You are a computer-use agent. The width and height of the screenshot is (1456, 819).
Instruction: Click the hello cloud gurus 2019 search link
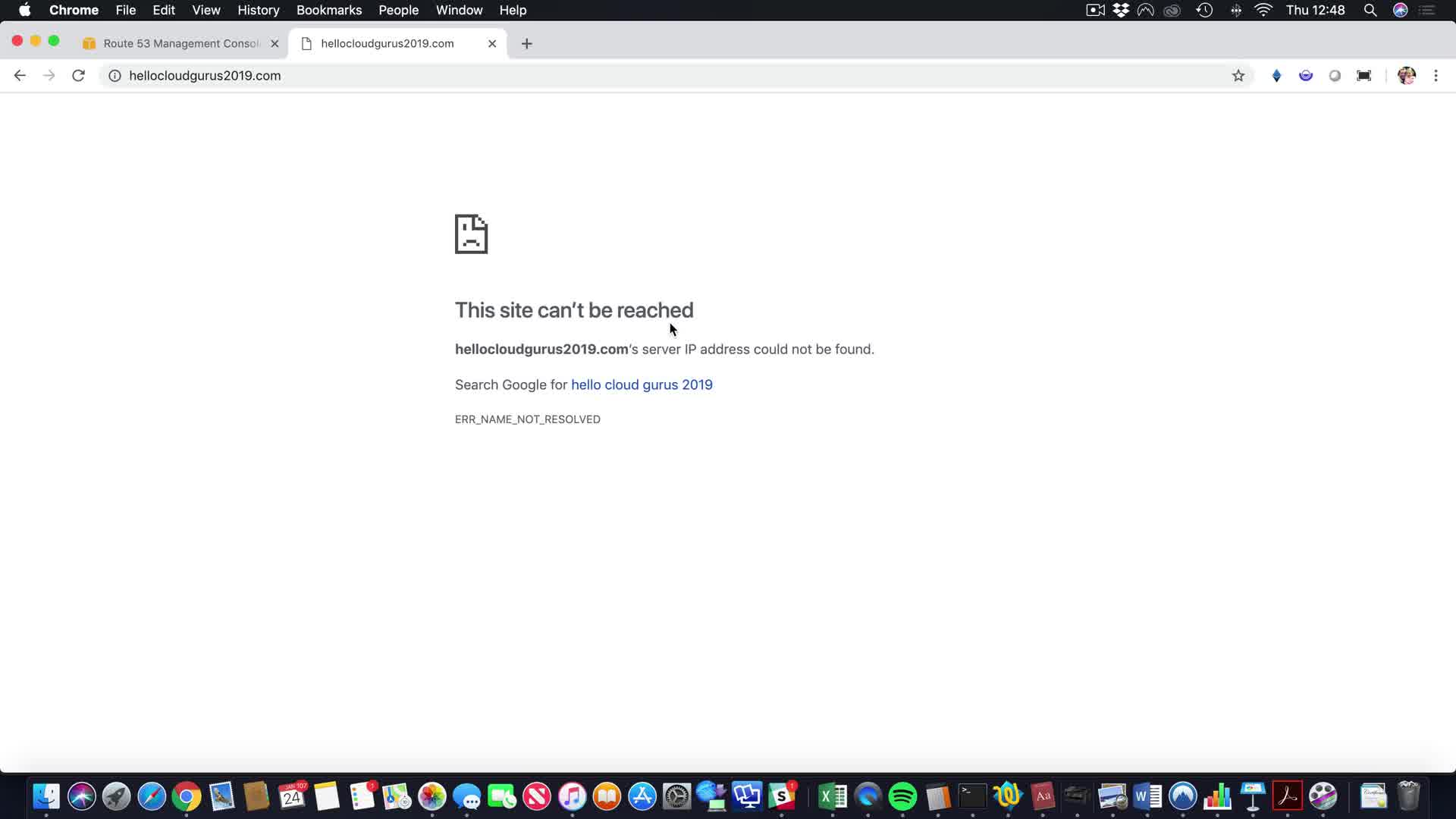pyautogui.click(x=642, y=384)
